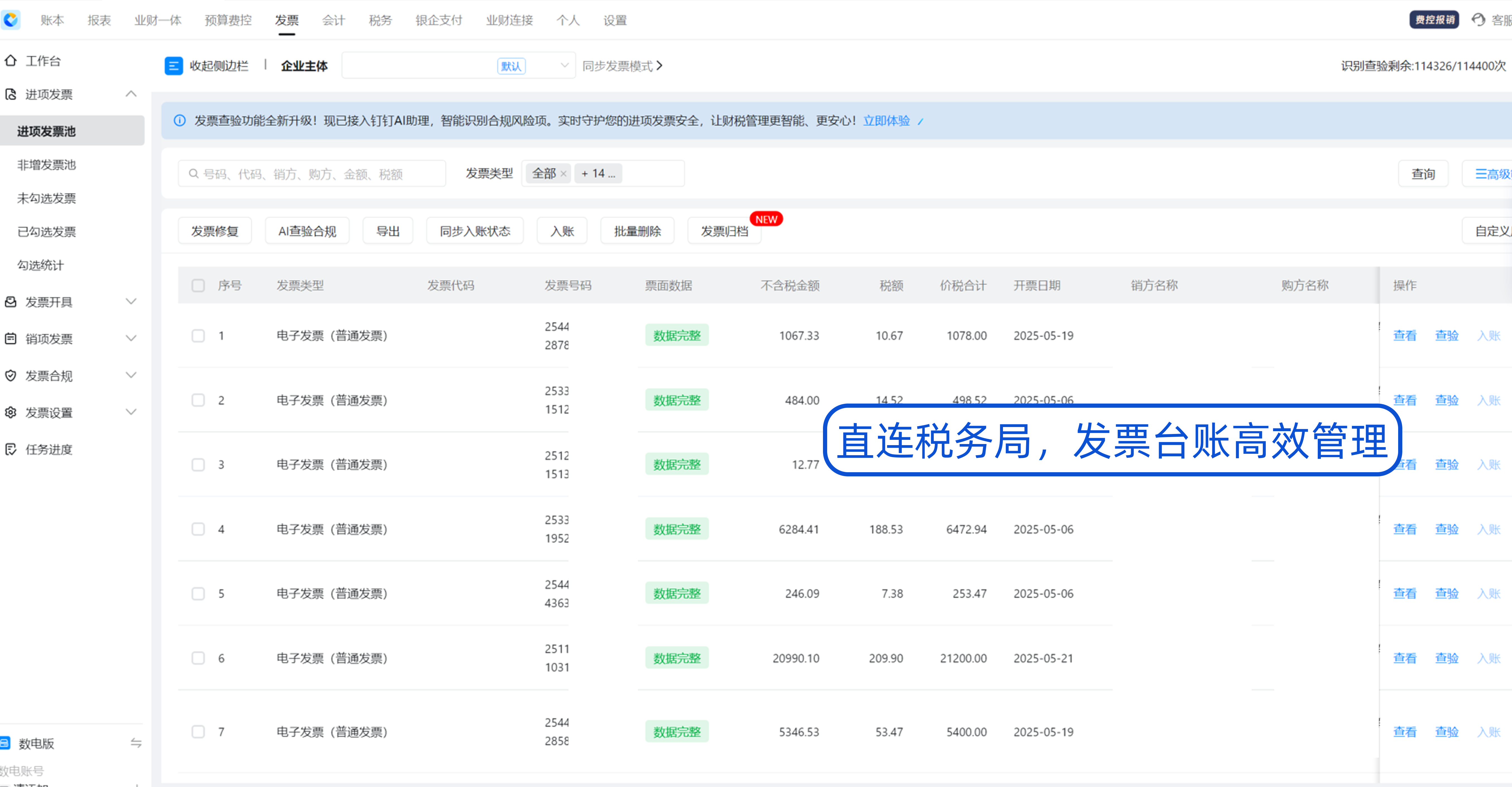Open the 预算费控 top menu
This screenshot has height=787, width=1512.
tap(228, 21)
